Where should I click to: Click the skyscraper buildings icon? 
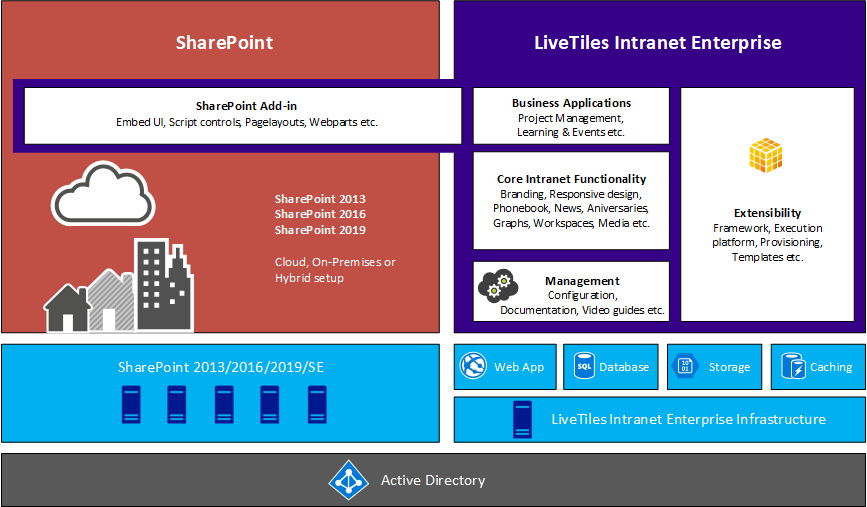164,285
